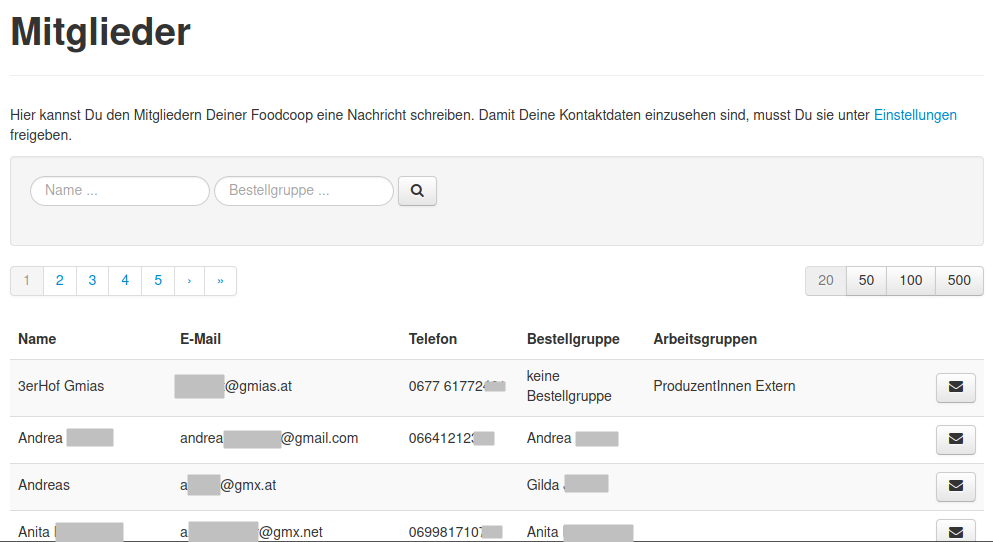Go to next page with single arrow
Image resolution: width=993 pixels, height=542 pixels.
[189, 281]
